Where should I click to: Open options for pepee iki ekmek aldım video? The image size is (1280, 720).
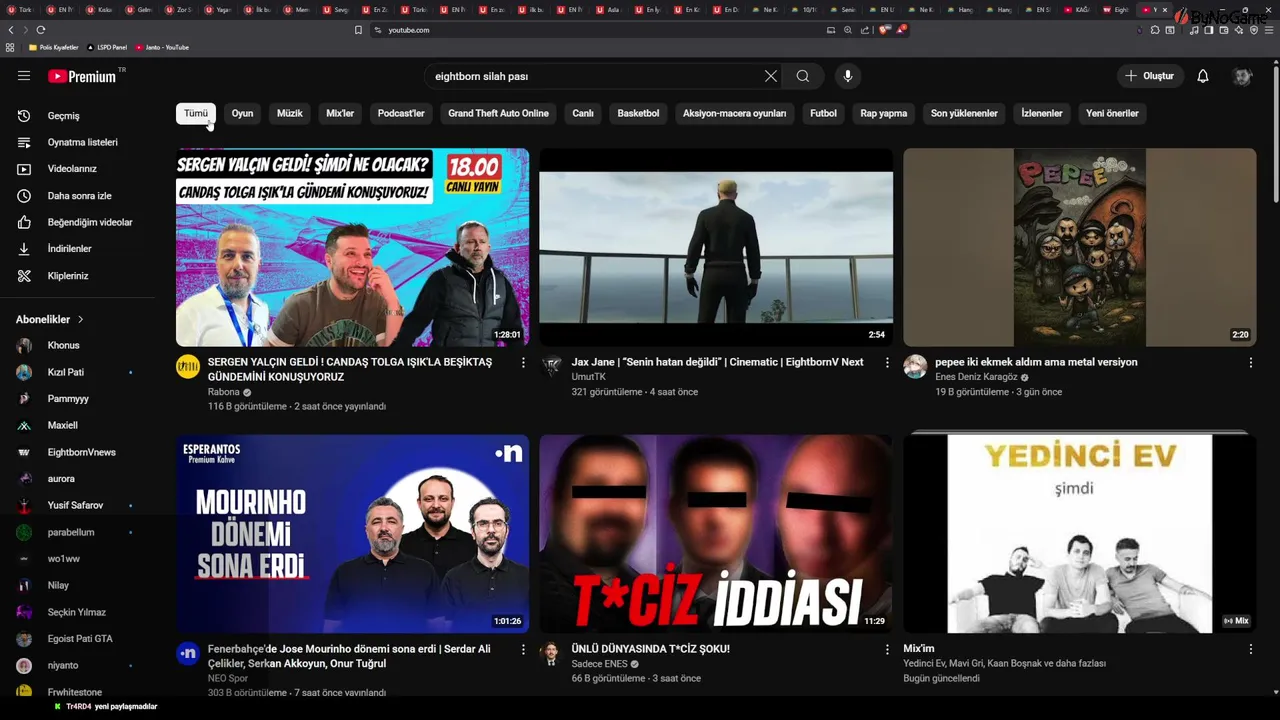click(1250, 363)
